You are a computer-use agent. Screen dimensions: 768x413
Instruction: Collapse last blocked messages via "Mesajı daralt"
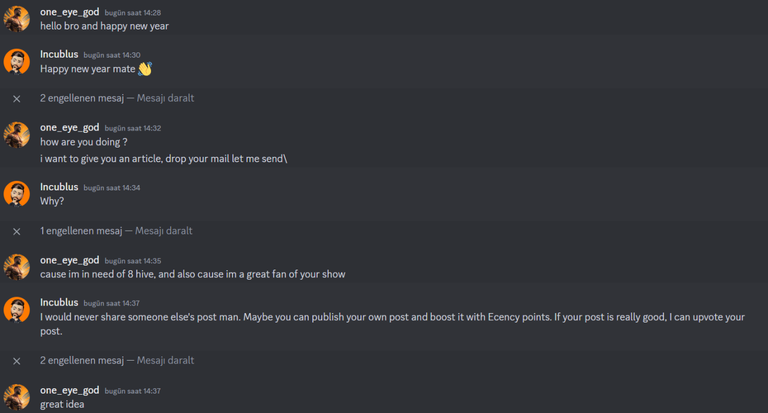click(165, 360)
